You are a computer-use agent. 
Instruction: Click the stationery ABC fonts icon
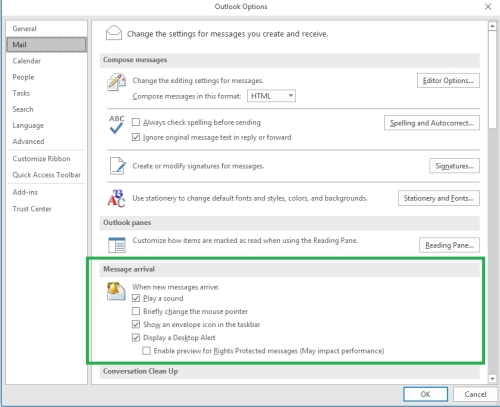click(x=116, y=198)
